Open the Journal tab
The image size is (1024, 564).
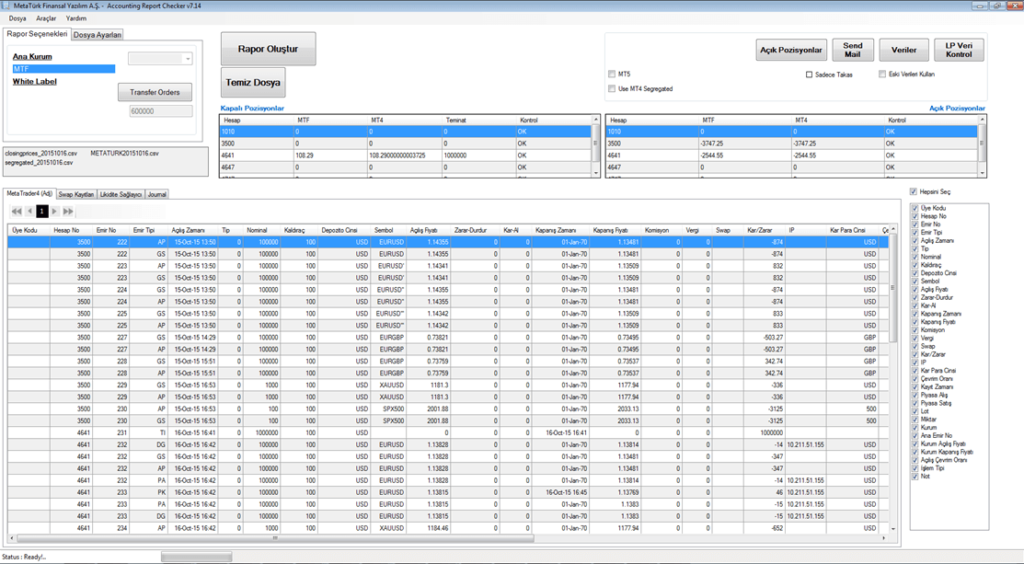tap(157, 195)
